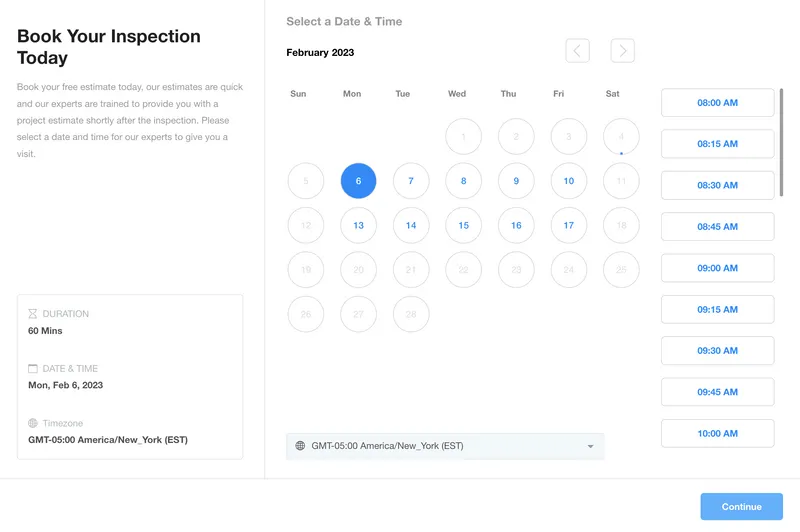Pick February 15 date circle
The height and width of the screenshot is (532, 800).
[463, 225]
